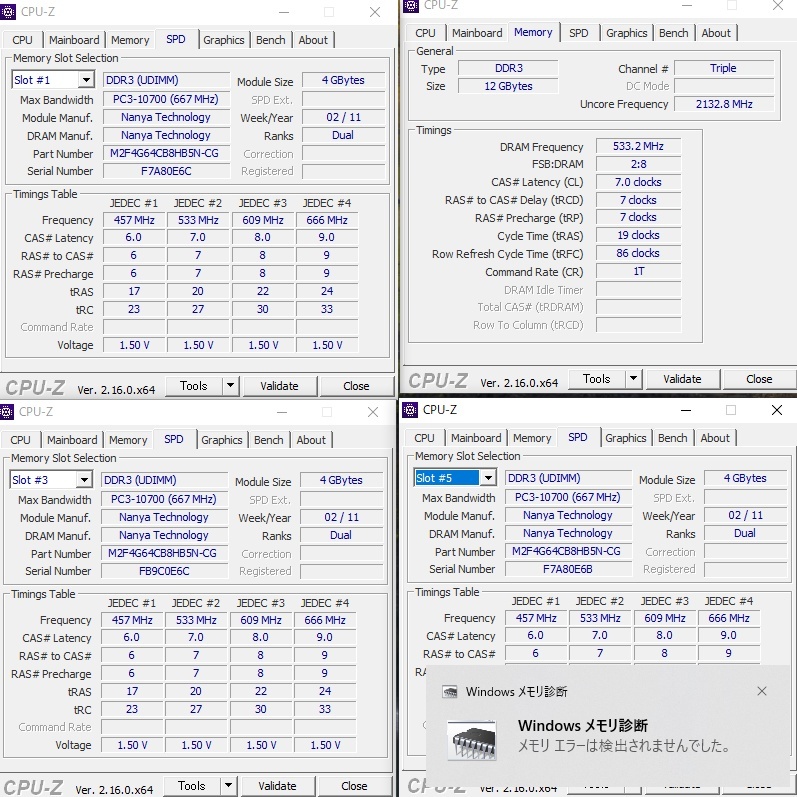Click the Channel # Triple value
Image resolution: width=797 pixels, height=797 pixels.
click(x=724, y=68)
